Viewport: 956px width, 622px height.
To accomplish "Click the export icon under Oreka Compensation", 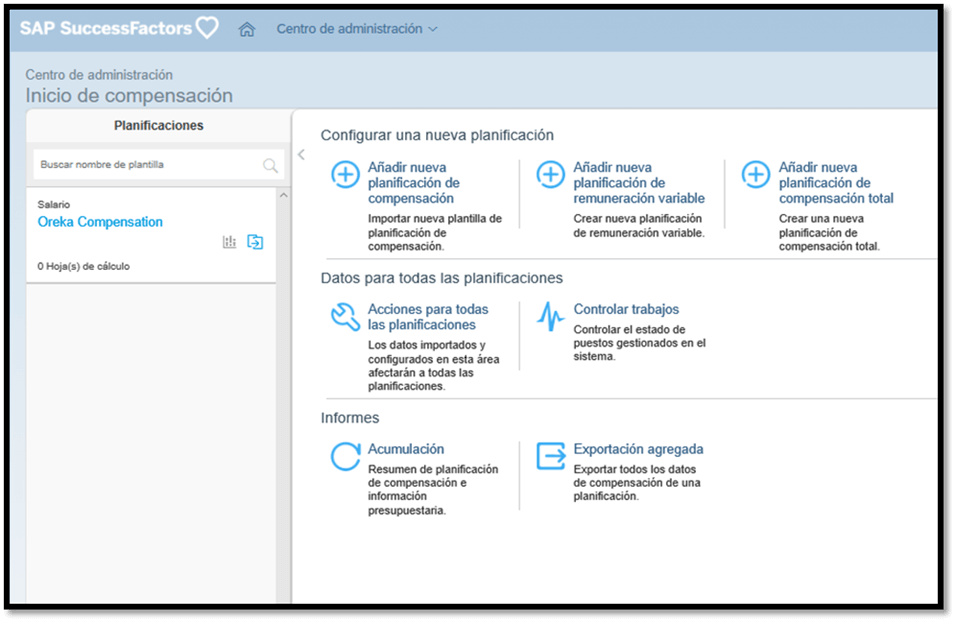I will pos(255,242).
